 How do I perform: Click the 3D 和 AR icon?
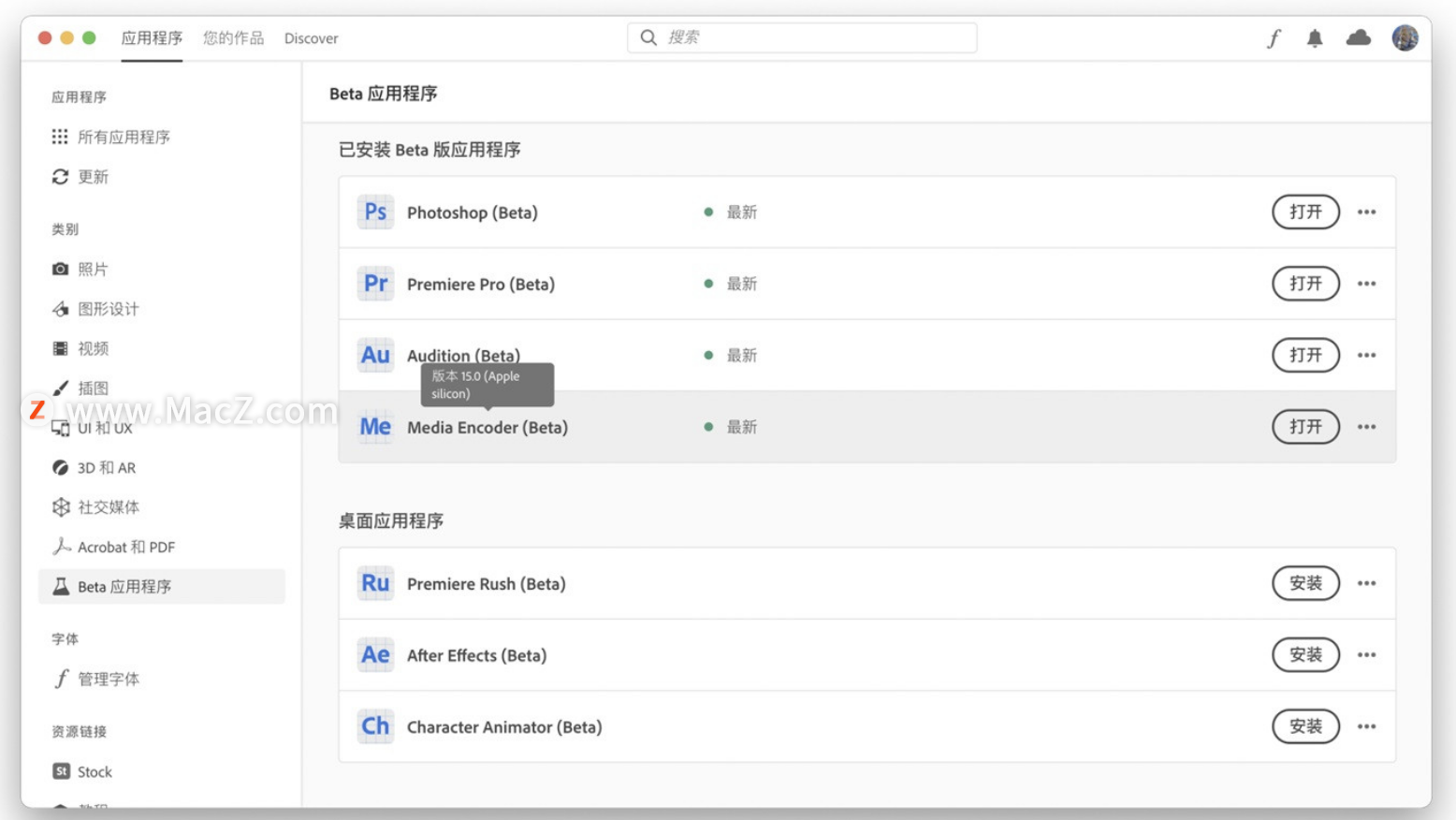click(x=60, y=467)
